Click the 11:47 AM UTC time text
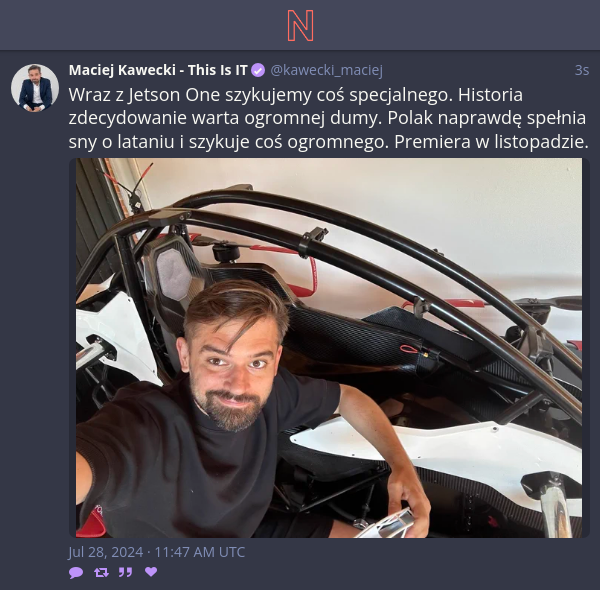This screenshot has height=590, width=600. pyautogui.click(x=199, y=552)
